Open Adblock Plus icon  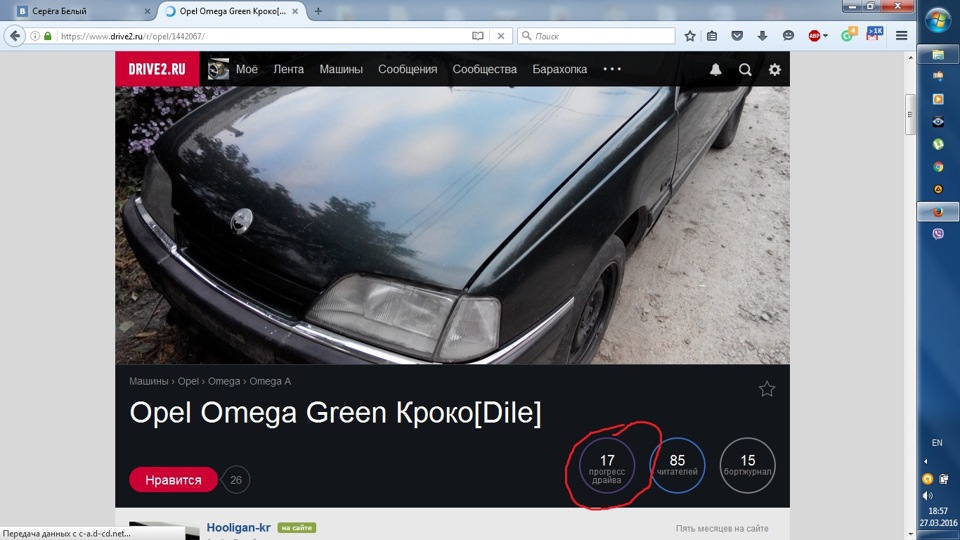point(814,36)
